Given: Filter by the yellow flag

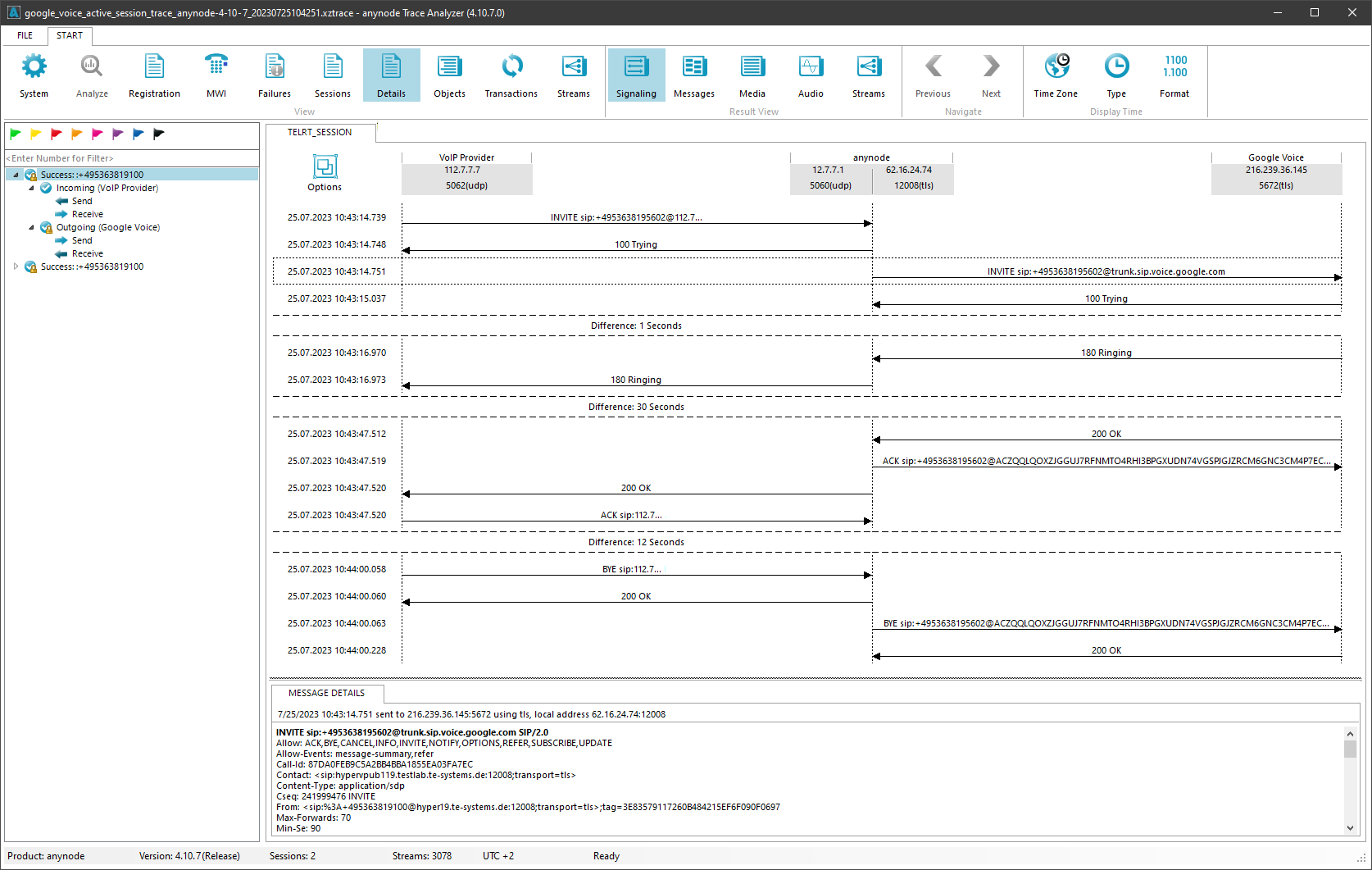Looking at the screenshot, I should point(36,134).
